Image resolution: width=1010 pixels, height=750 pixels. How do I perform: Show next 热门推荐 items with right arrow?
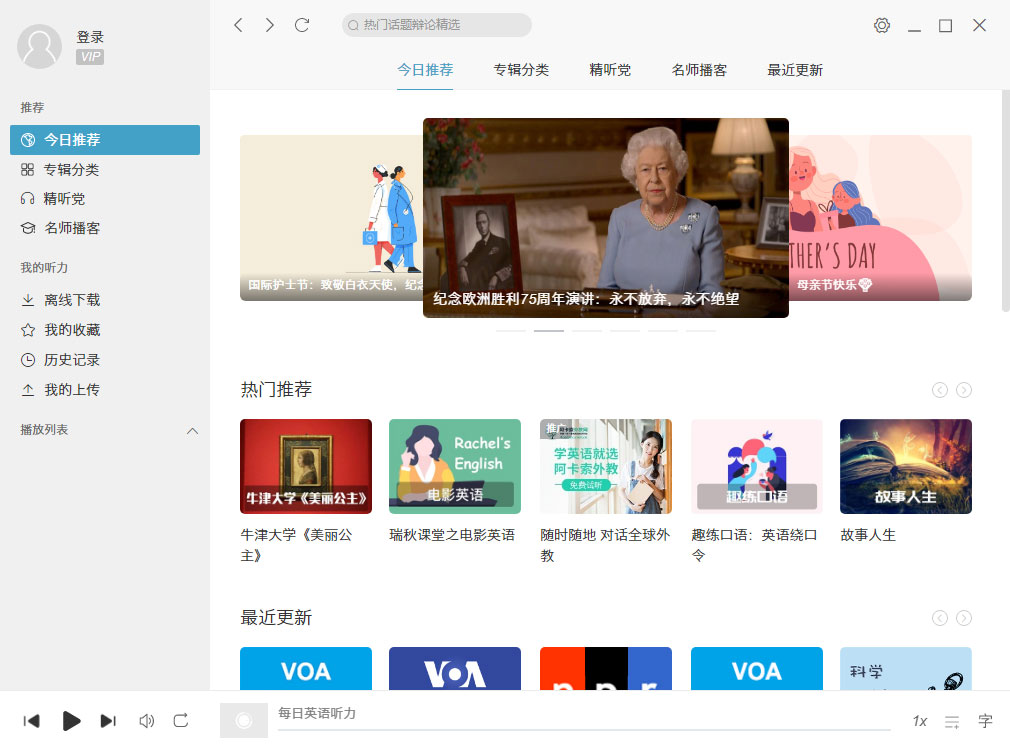point(964,390)
